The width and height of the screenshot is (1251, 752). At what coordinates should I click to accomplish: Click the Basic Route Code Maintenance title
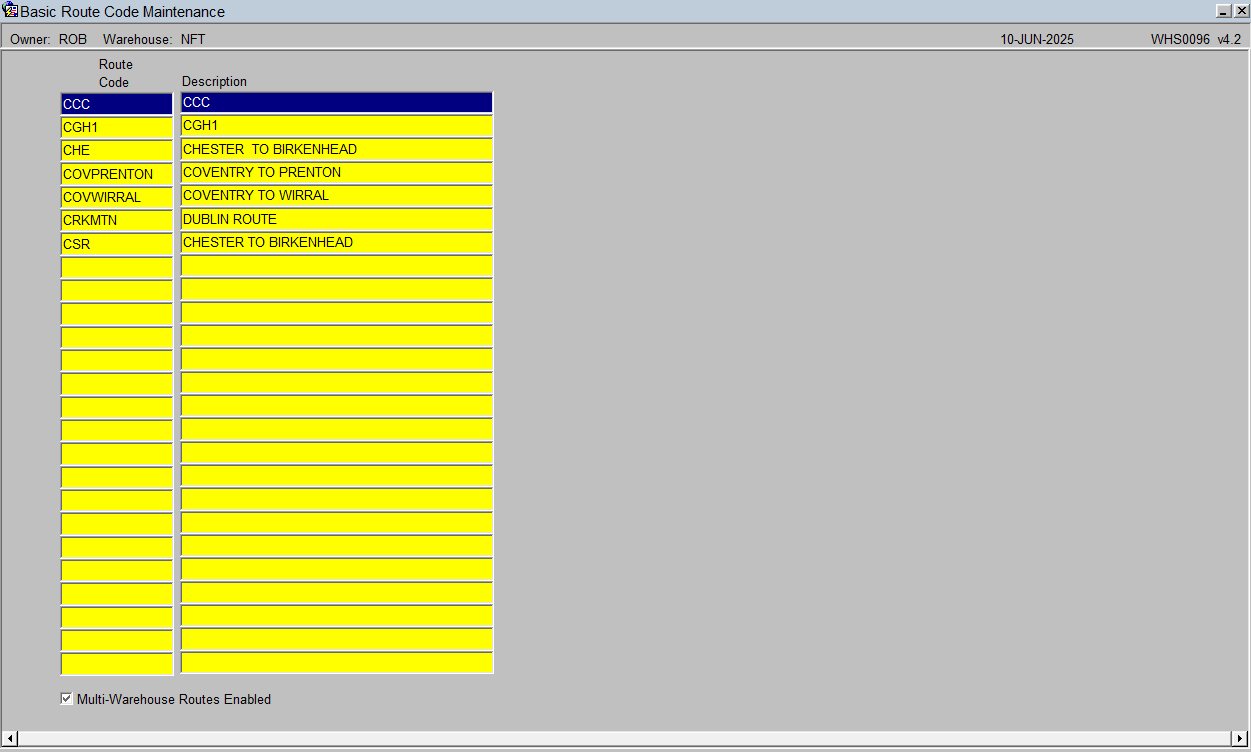[x=122, y=12]
